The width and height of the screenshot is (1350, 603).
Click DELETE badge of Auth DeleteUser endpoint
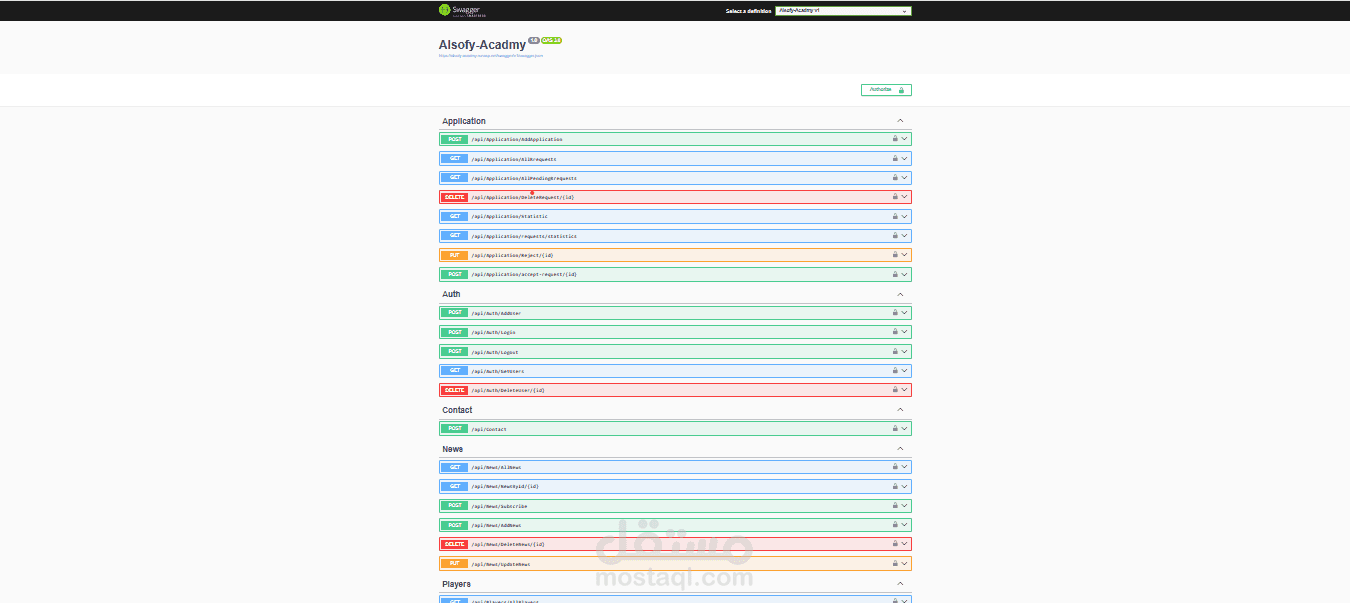[x=454, y=390]
